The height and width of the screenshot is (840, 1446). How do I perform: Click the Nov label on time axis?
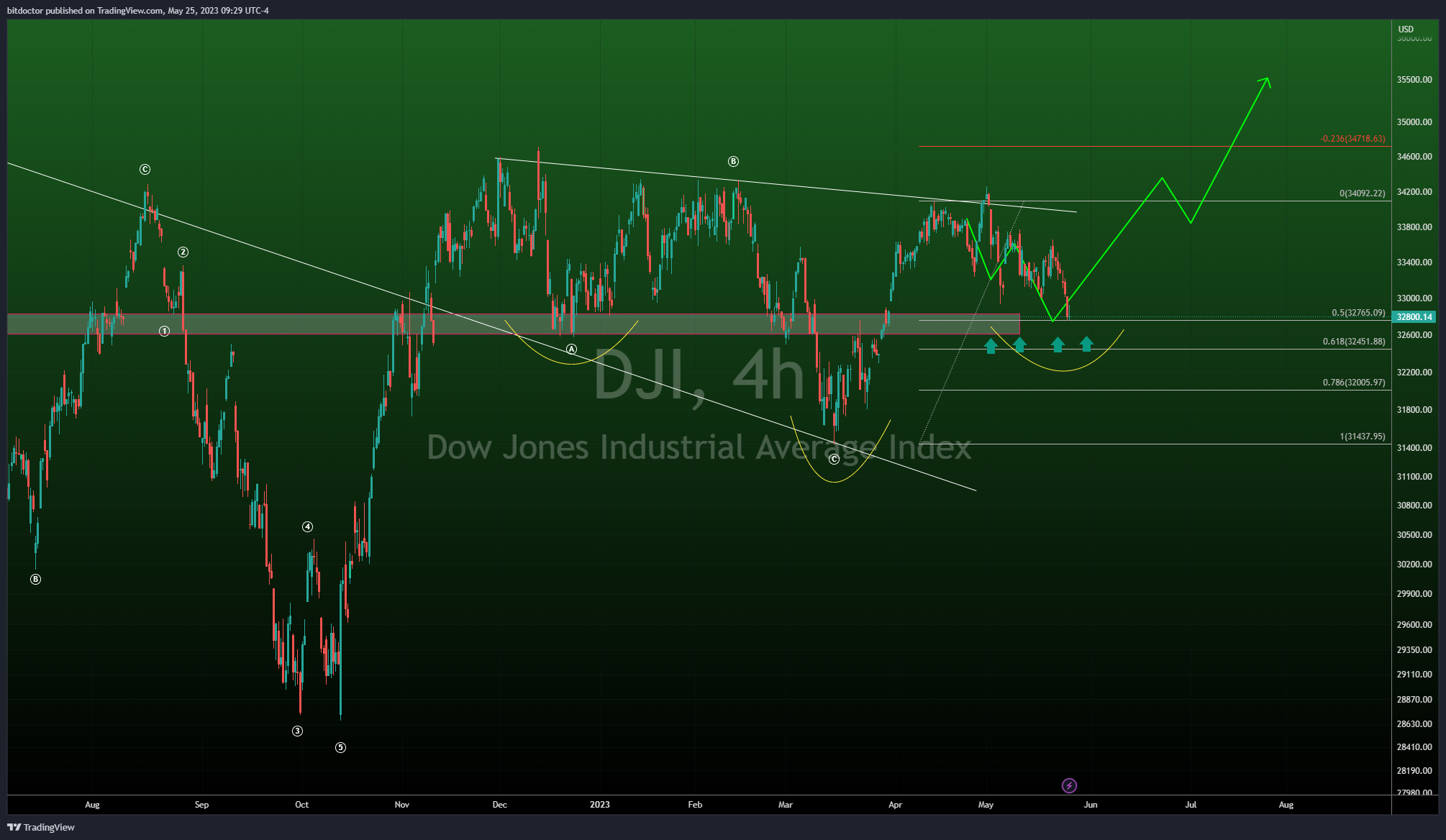coord(402,805)
